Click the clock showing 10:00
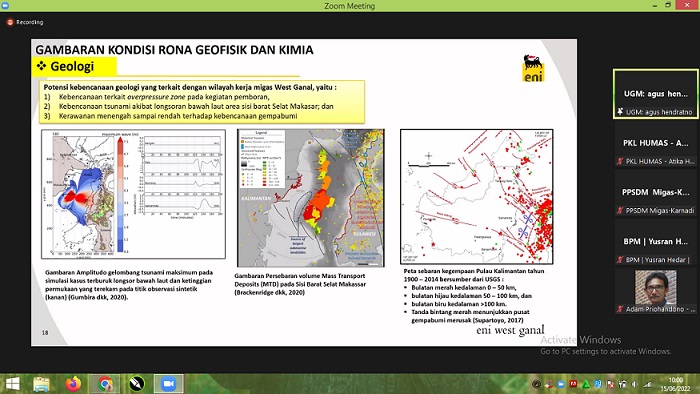Viewport: 700px width, 394px height. click(x=676, y=380)
